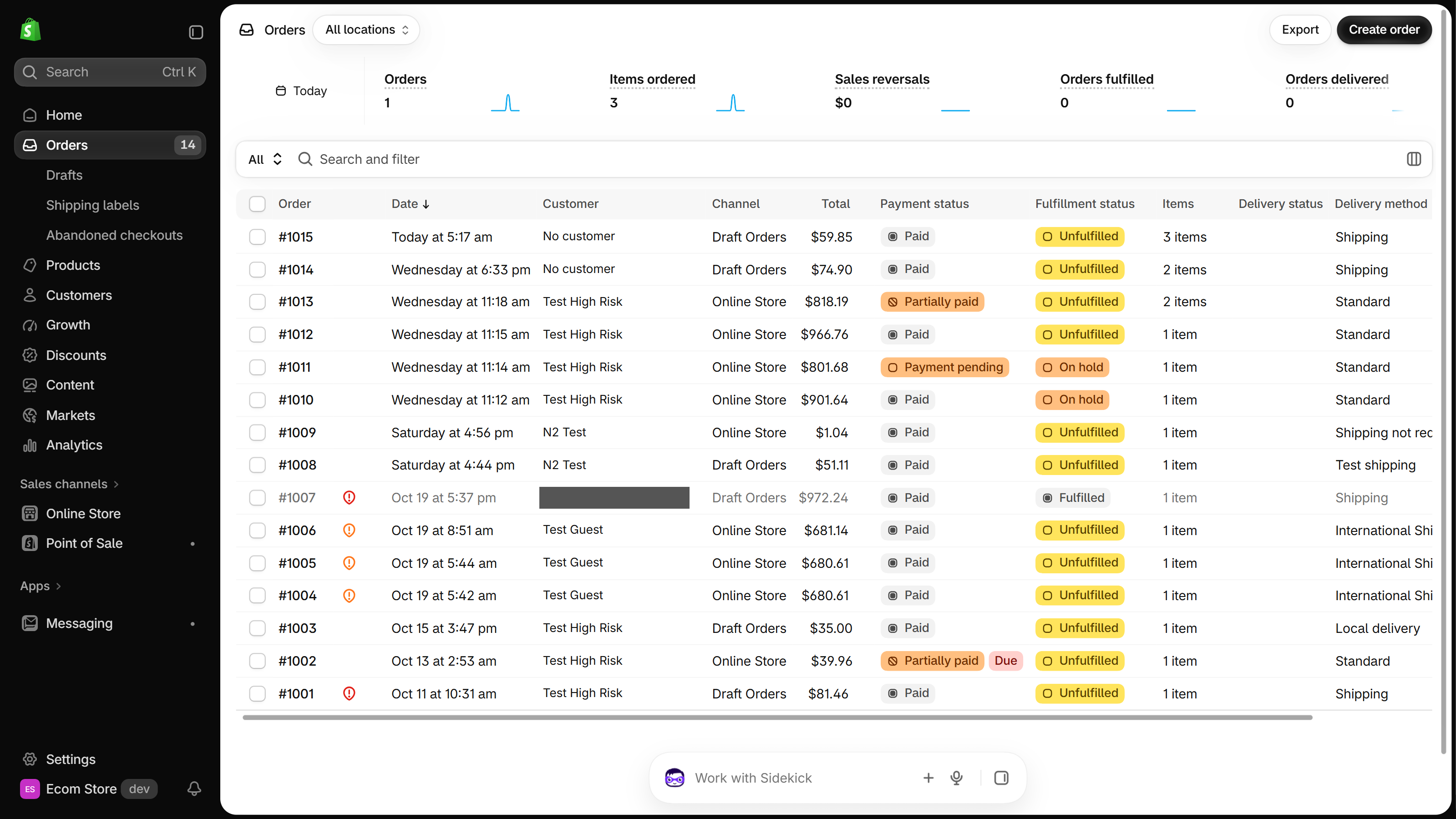
Task: Open Drafts in the sidebar
Action: (x=65, y=175)
